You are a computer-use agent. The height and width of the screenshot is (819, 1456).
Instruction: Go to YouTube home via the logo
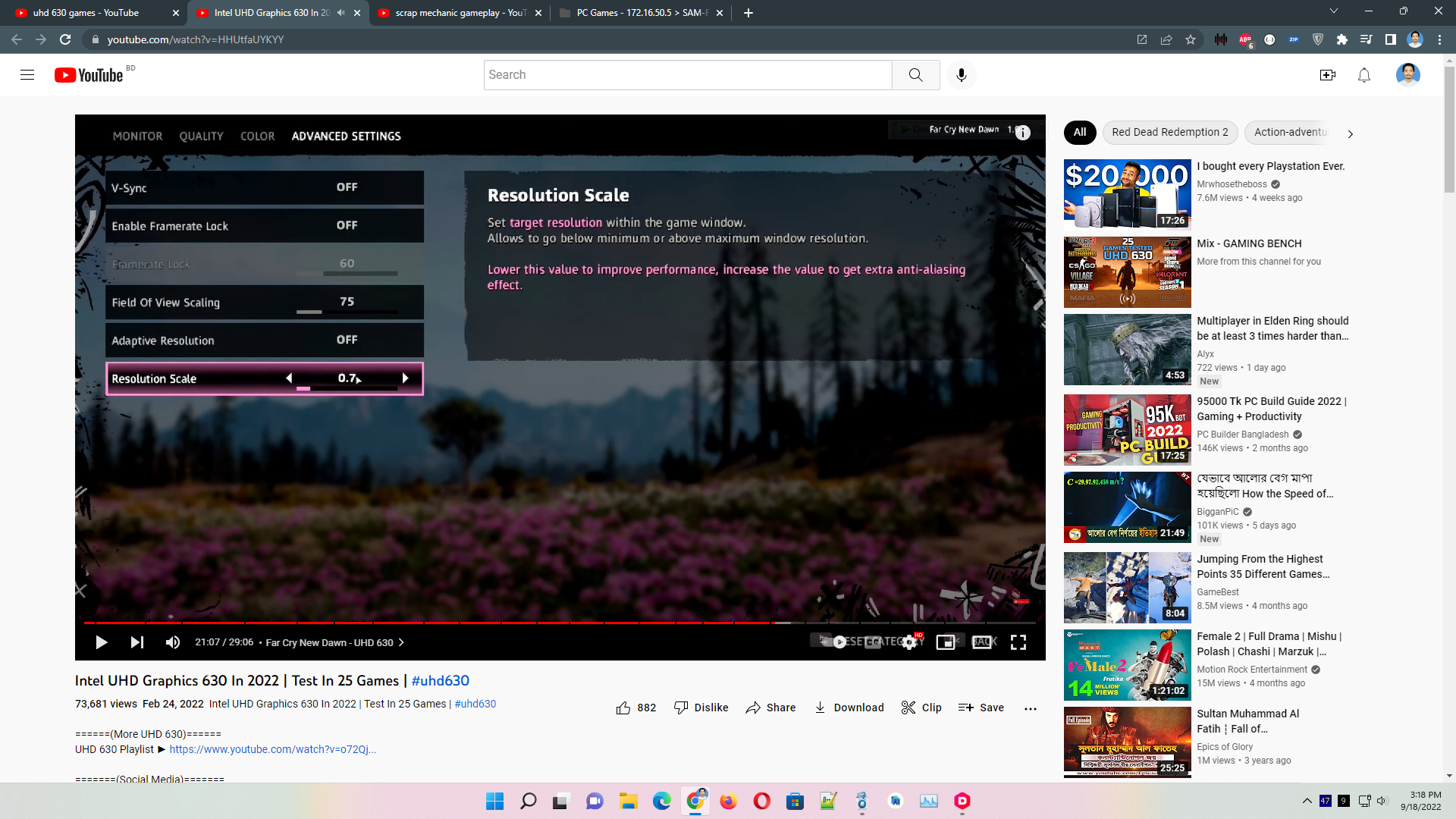(89, 75)
